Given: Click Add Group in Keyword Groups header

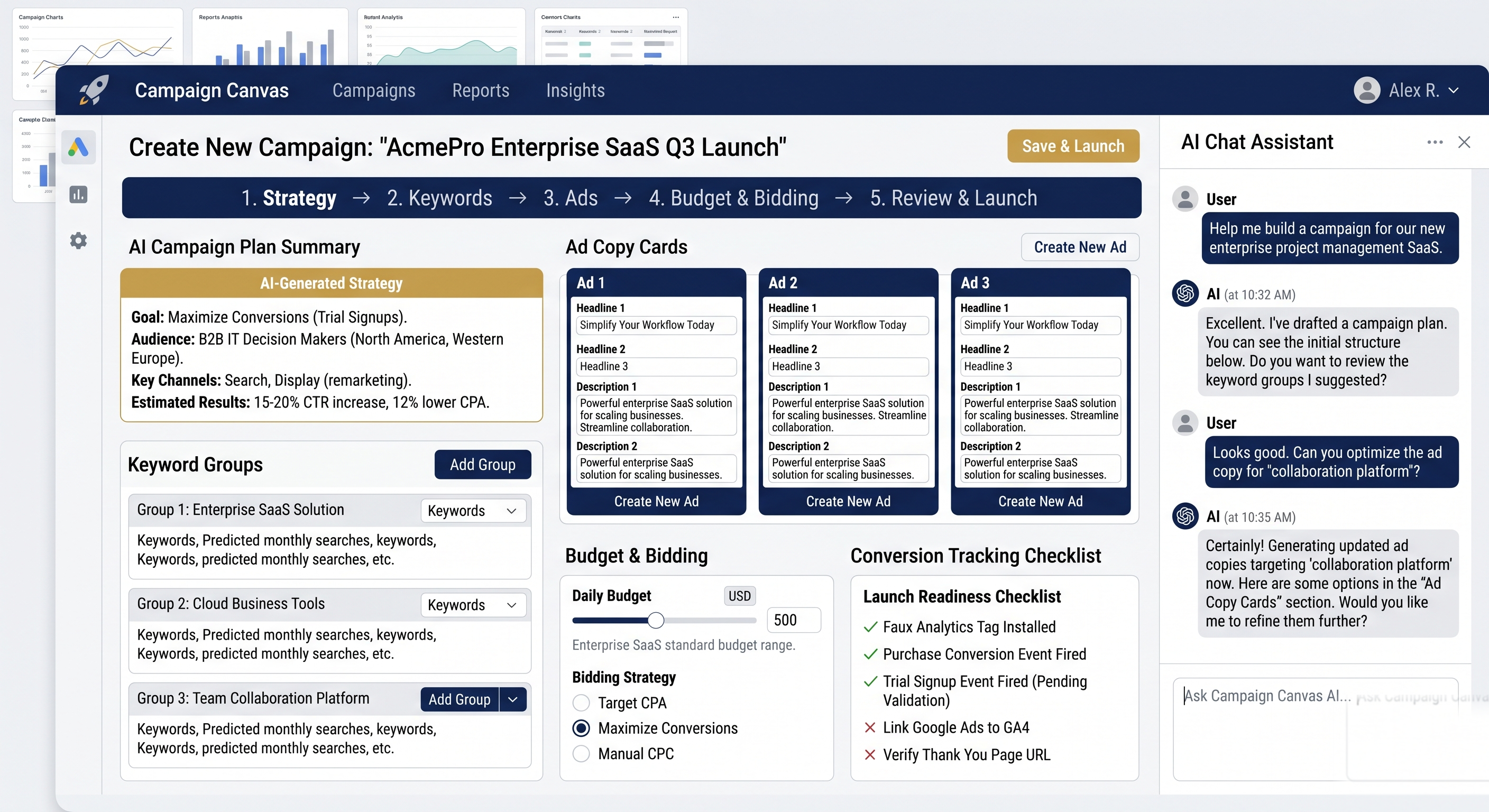Looking at the screenshot, I should pos(483,465).
